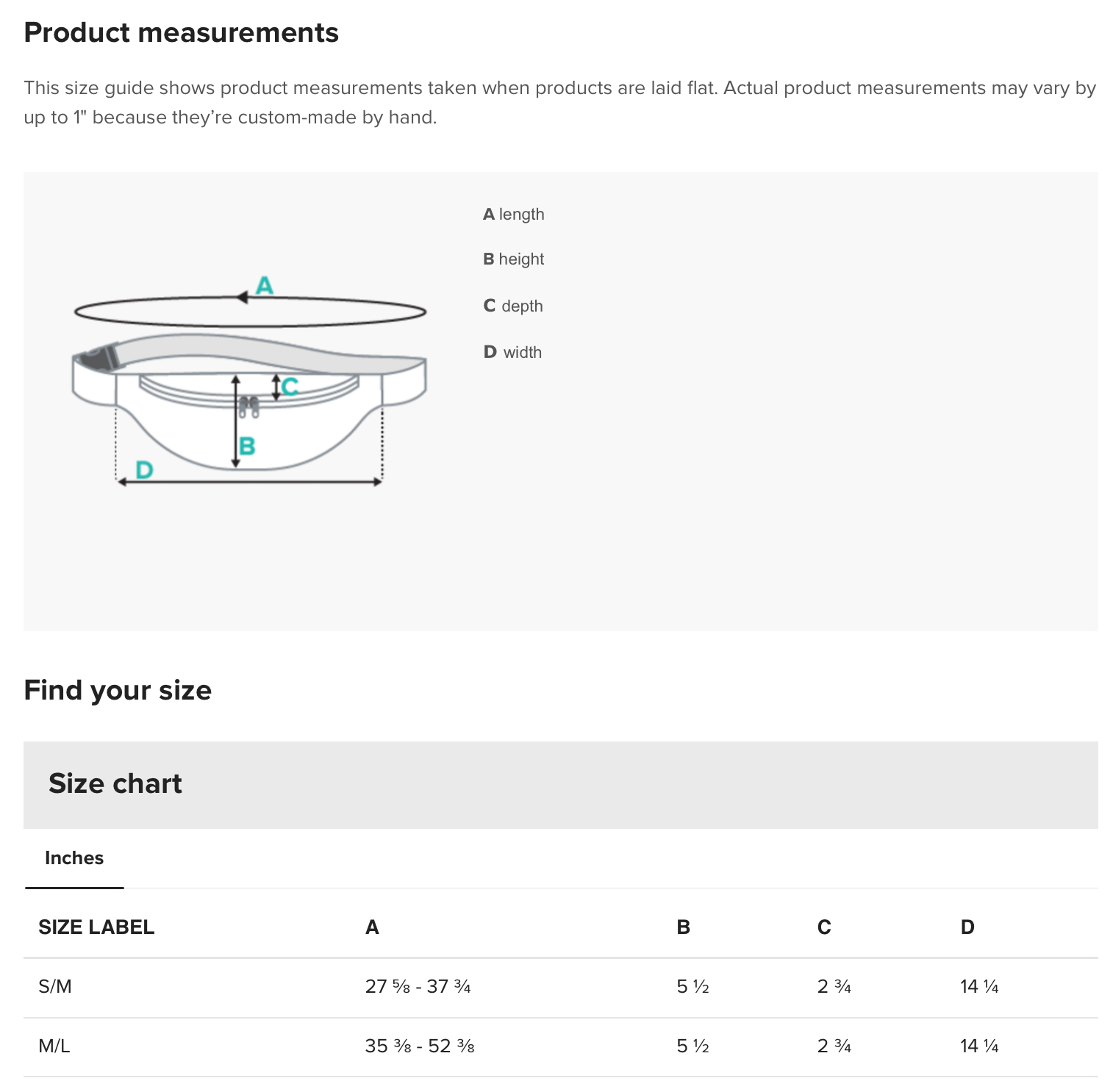Click the S/M length value 27 ⅝ - 37 ¾
1113x1092 pixels.
pyautogui.click(x=418, y=987)
